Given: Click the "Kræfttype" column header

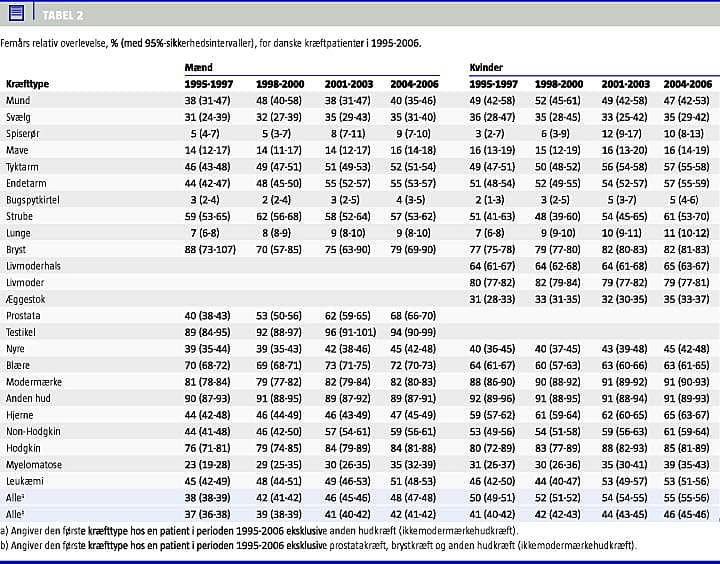Looking at the screenshot, I should 29,85.
